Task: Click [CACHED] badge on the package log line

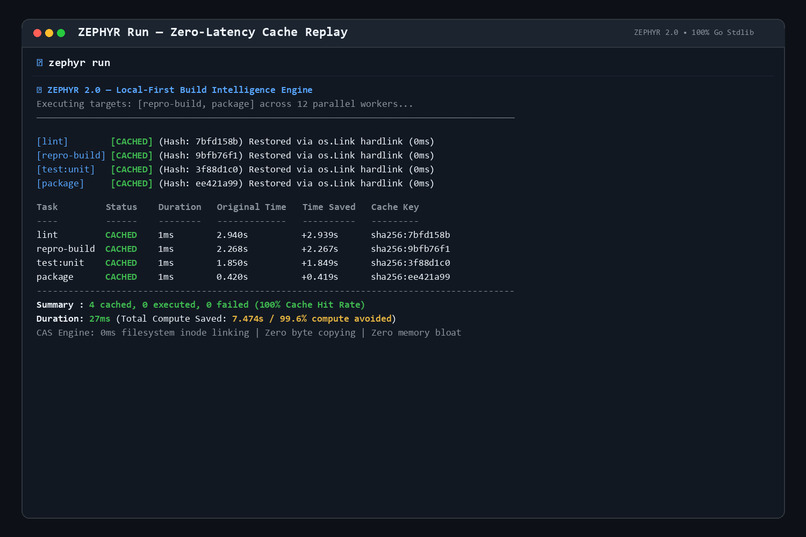Action: click(x=132, y=183)
